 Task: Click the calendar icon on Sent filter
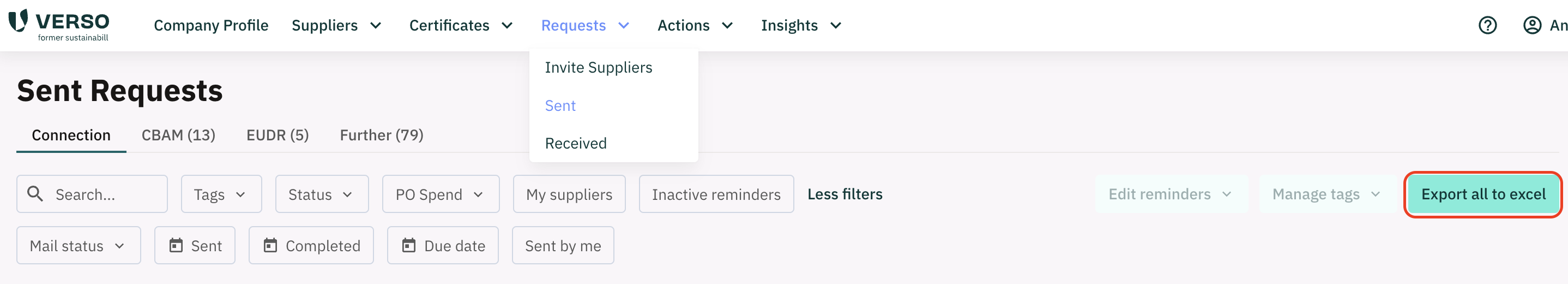[x=176, y=245]
